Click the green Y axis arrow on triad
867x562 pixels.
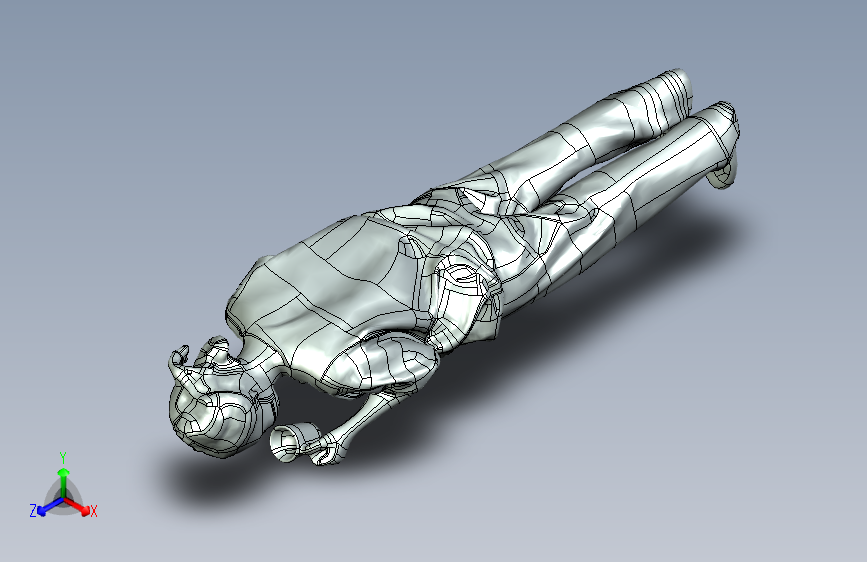click(x=64, y=483)
